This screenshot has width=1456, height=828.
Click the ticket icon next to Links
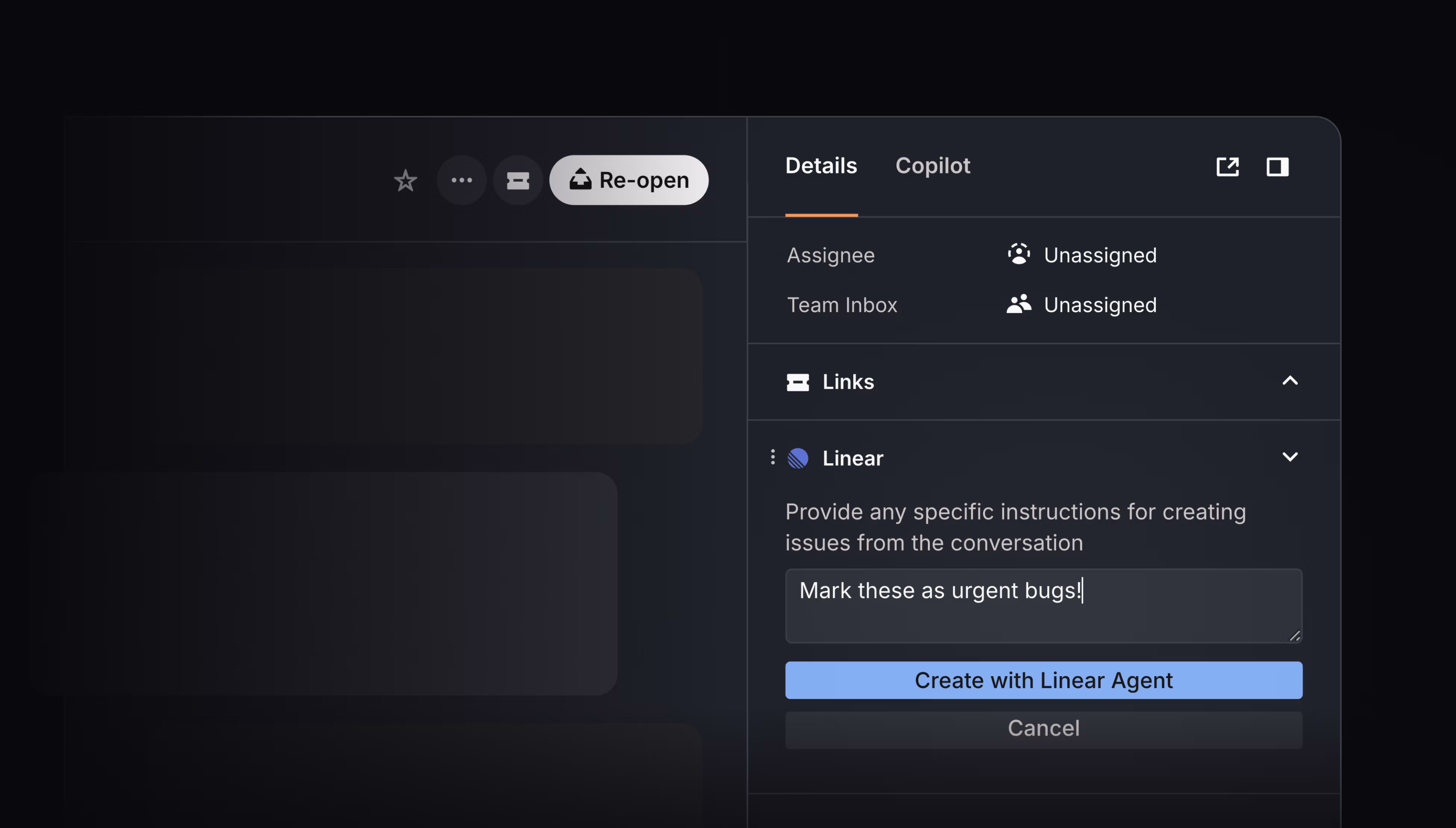click(798, 382)
